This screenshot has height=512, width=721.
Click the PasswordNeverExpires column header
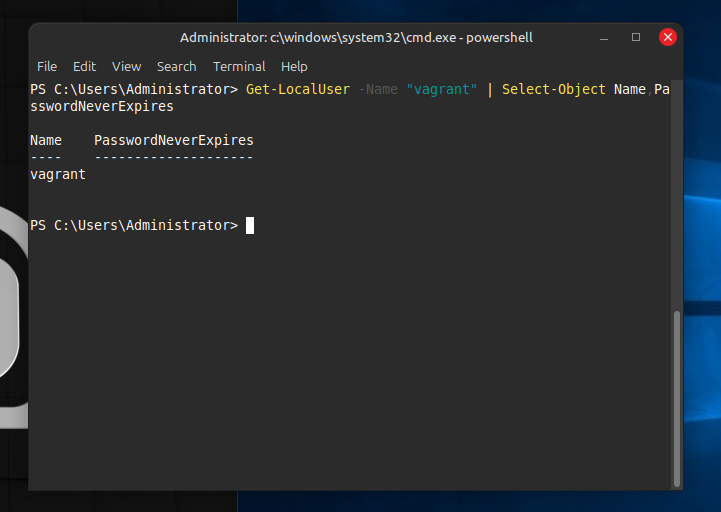coord(174,140)
